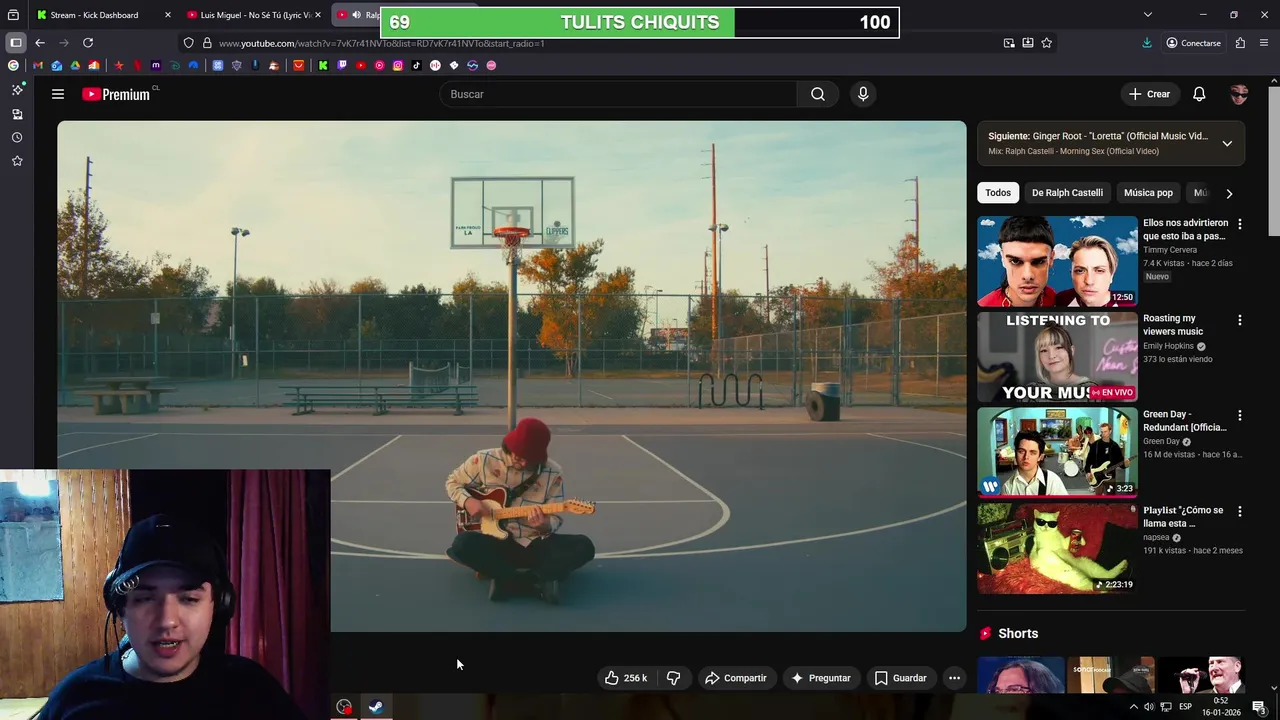
Task: Open the Google bookmark in bookmarks bar
Action: click(x=13, y=65)
